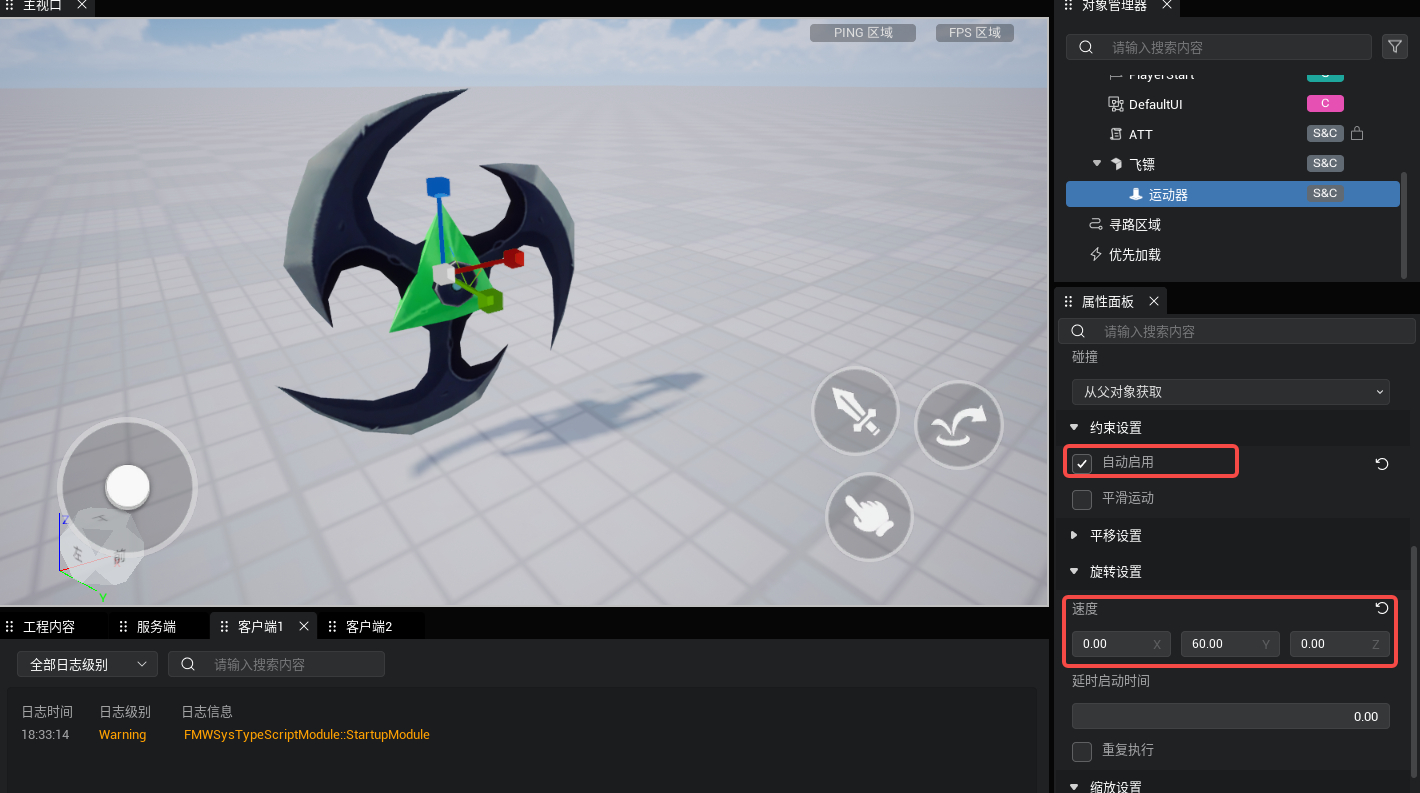The width and height of the screenshot is (1420, 793).
Task: Uncheck the 自动启用 checkbox
Action: click(x=1082, y=463)
